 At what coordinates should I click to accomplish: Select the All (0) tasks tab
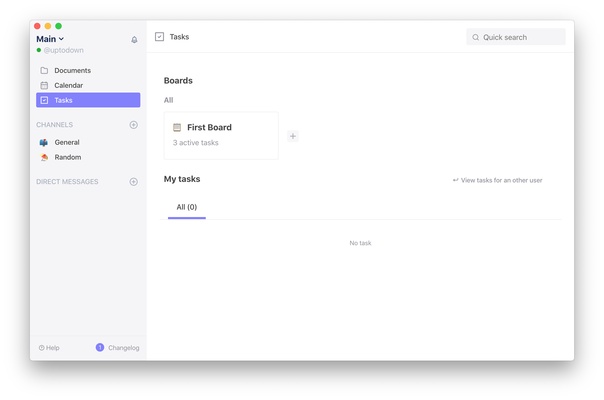187,207
